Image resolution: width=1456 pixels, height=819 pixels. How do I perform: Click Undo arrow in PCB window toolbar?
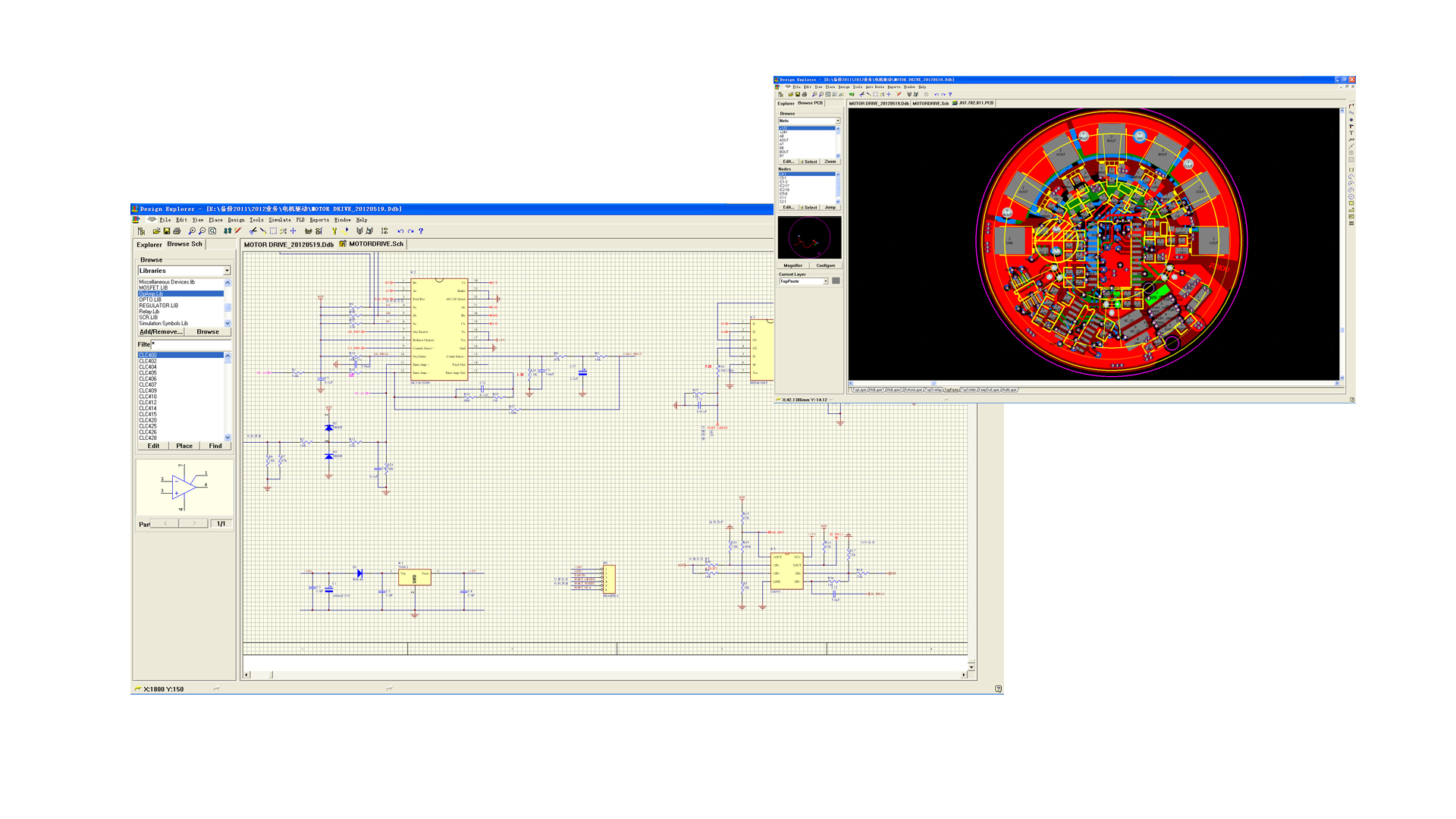(937, 95)
